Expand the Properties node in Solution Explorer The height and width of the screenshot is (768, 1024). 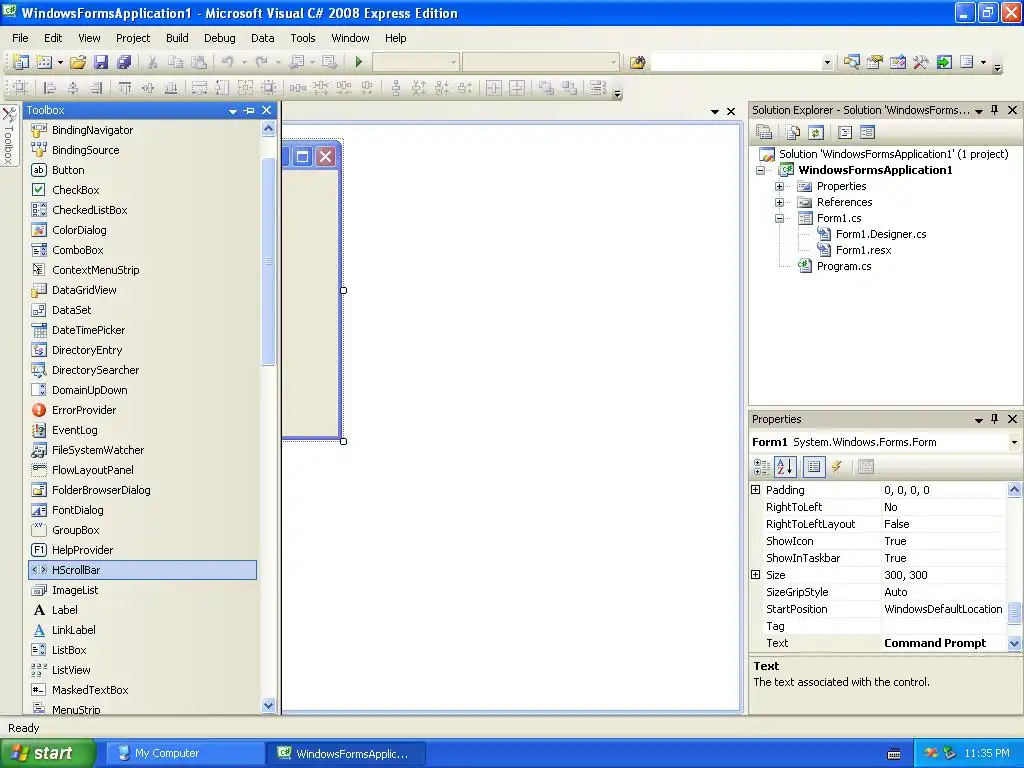coord(779,186)
